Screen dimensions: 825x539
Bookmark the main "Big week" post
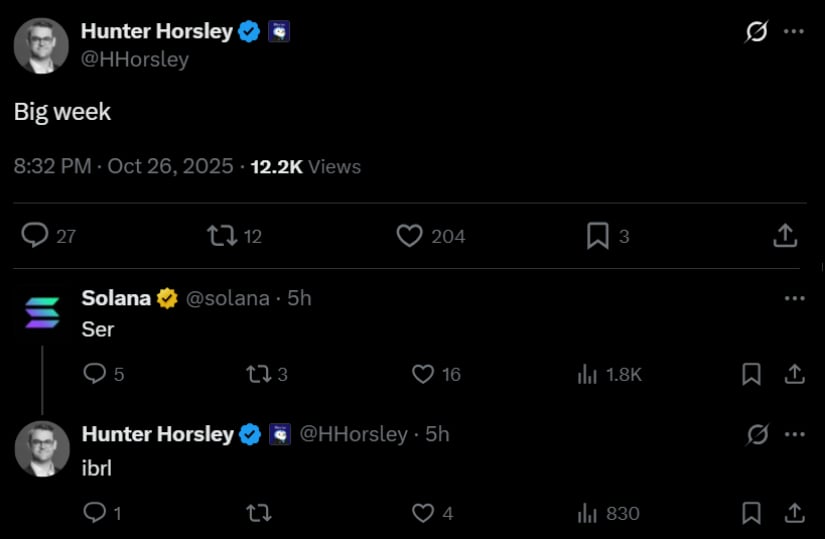pyautogui.click(x=597, y=236)
